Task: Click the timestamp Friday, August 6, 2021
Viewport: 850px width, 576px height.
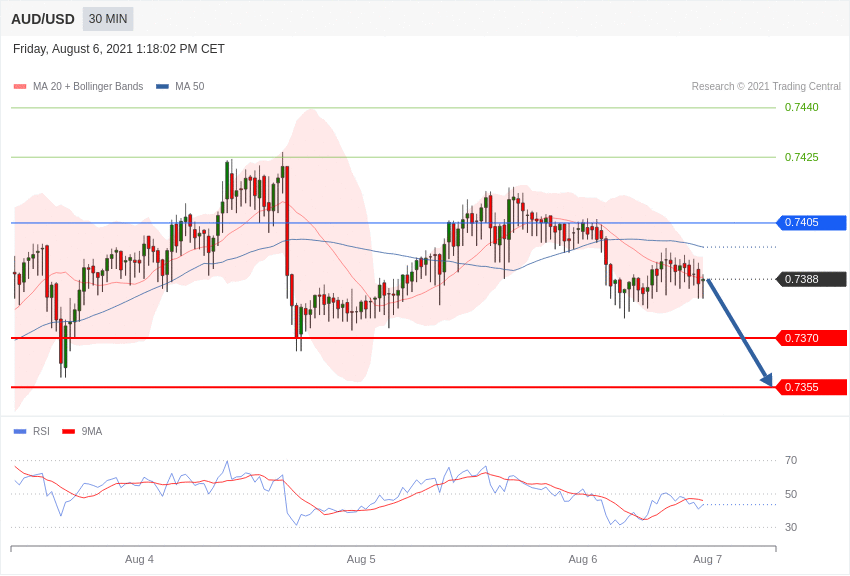Action: (x=119, y=49)
